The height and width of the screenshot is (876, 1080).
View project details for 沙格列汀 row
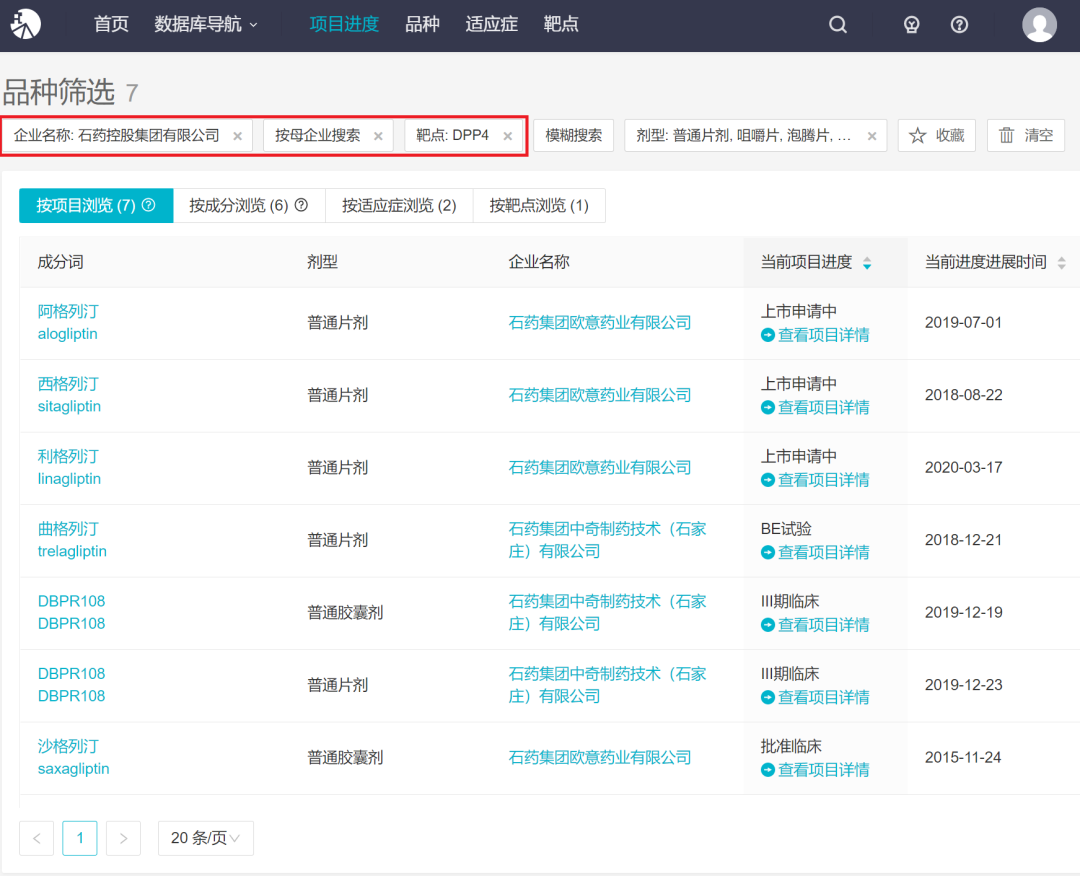pyautogui.click(x=815, y=770)
